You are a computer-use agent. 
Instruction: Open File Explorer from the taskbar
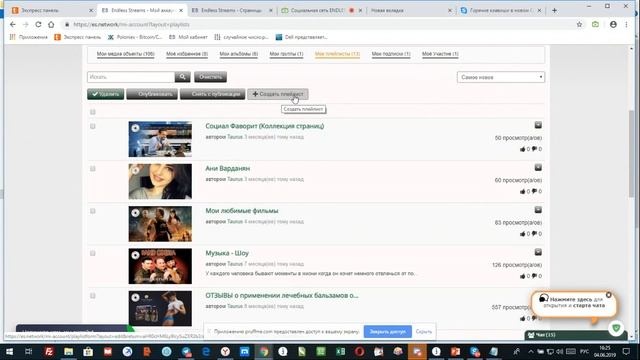click(69, 351)
